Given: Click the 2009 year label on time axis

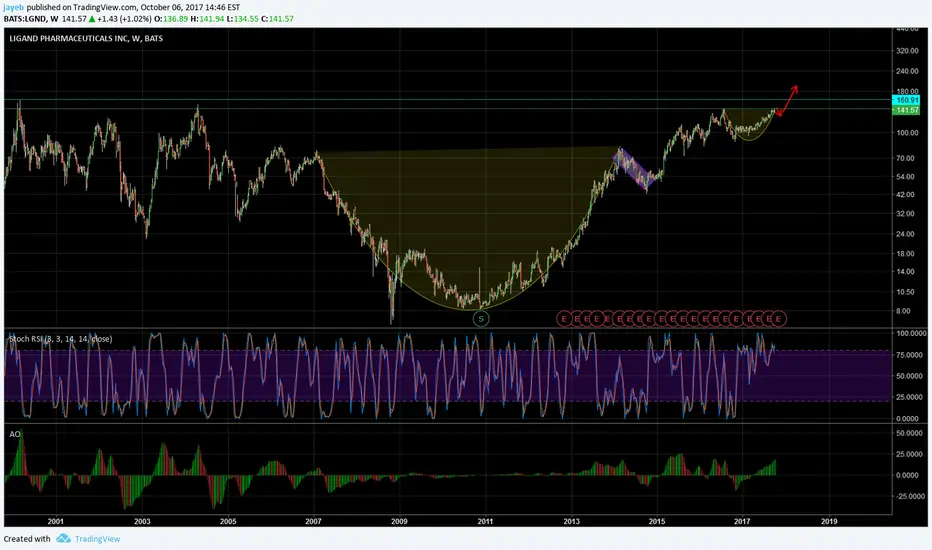Looking at the screenshot, I should [x=399, y=521].
